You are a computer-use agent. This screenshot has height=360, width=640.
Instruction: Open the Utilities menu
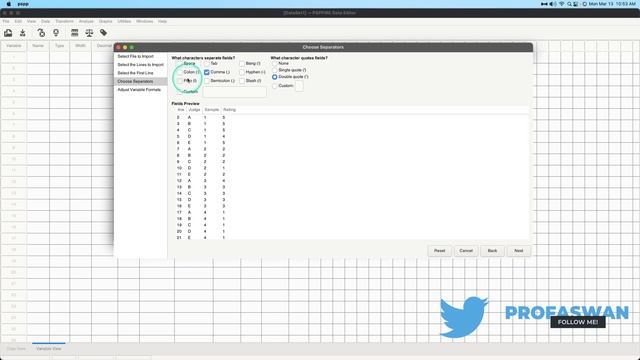pyautogui.click(x=124, y=21)
